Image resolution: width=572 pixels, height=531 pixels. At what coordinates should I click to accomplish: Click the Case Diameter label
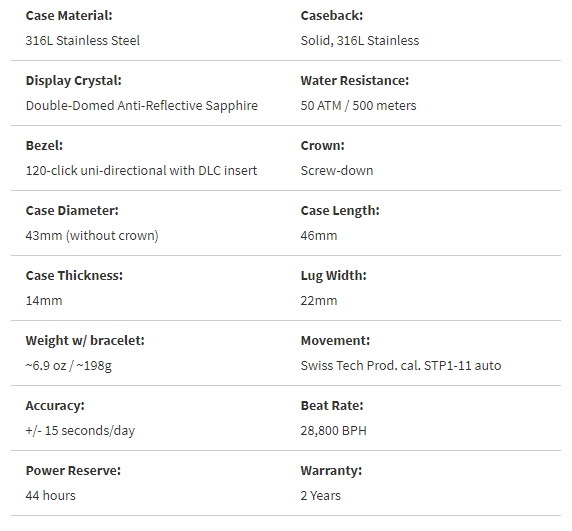click(72, 210)
